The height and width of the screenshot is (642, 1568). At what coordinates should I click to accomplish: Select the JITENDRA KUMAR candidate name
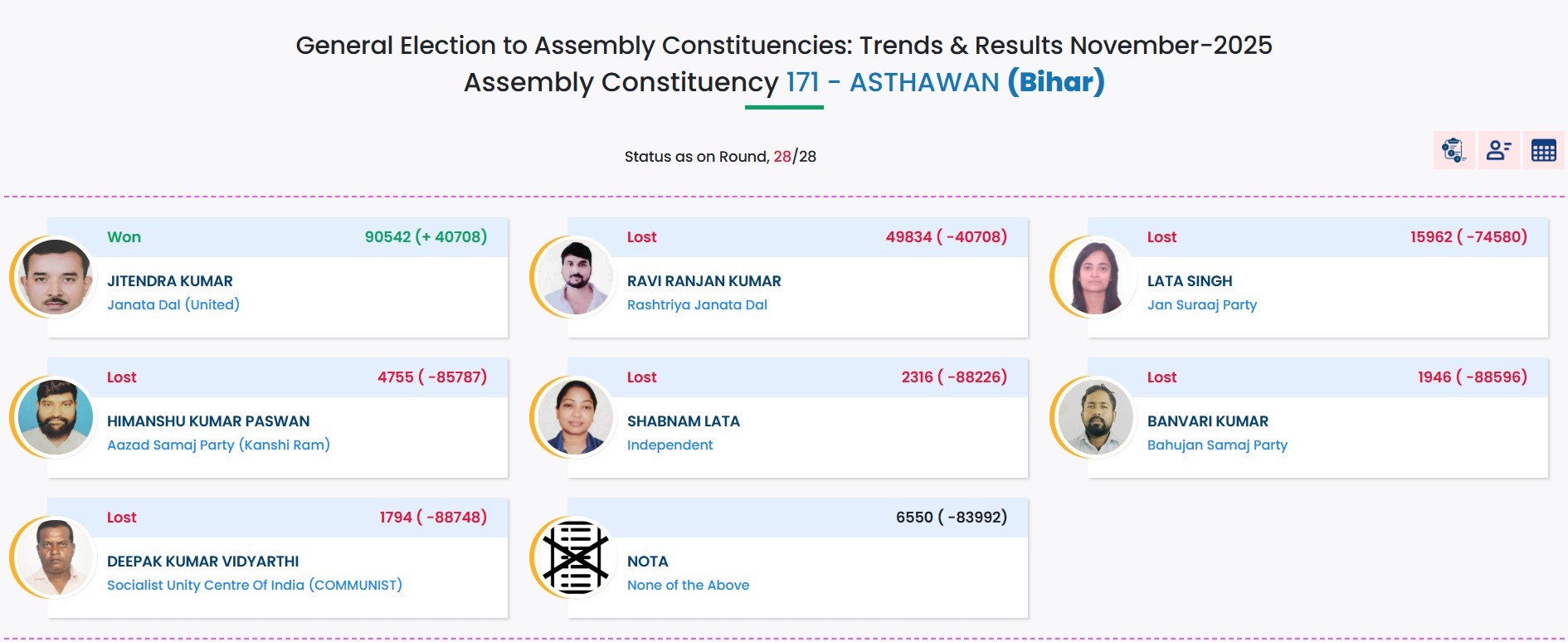(170, 281)
